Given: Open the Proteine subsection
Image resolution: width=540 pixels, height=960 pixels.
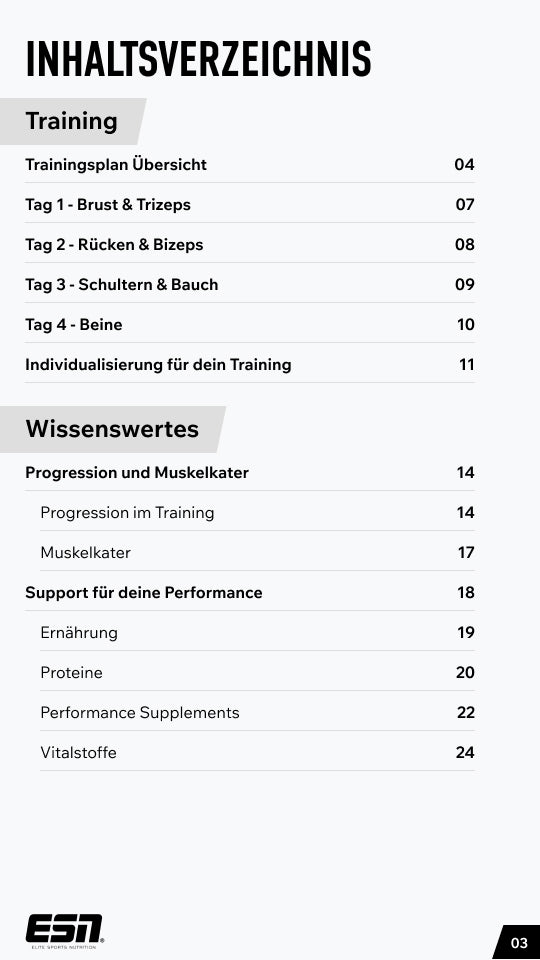Looking at the screenshot, I should point(257,673).
